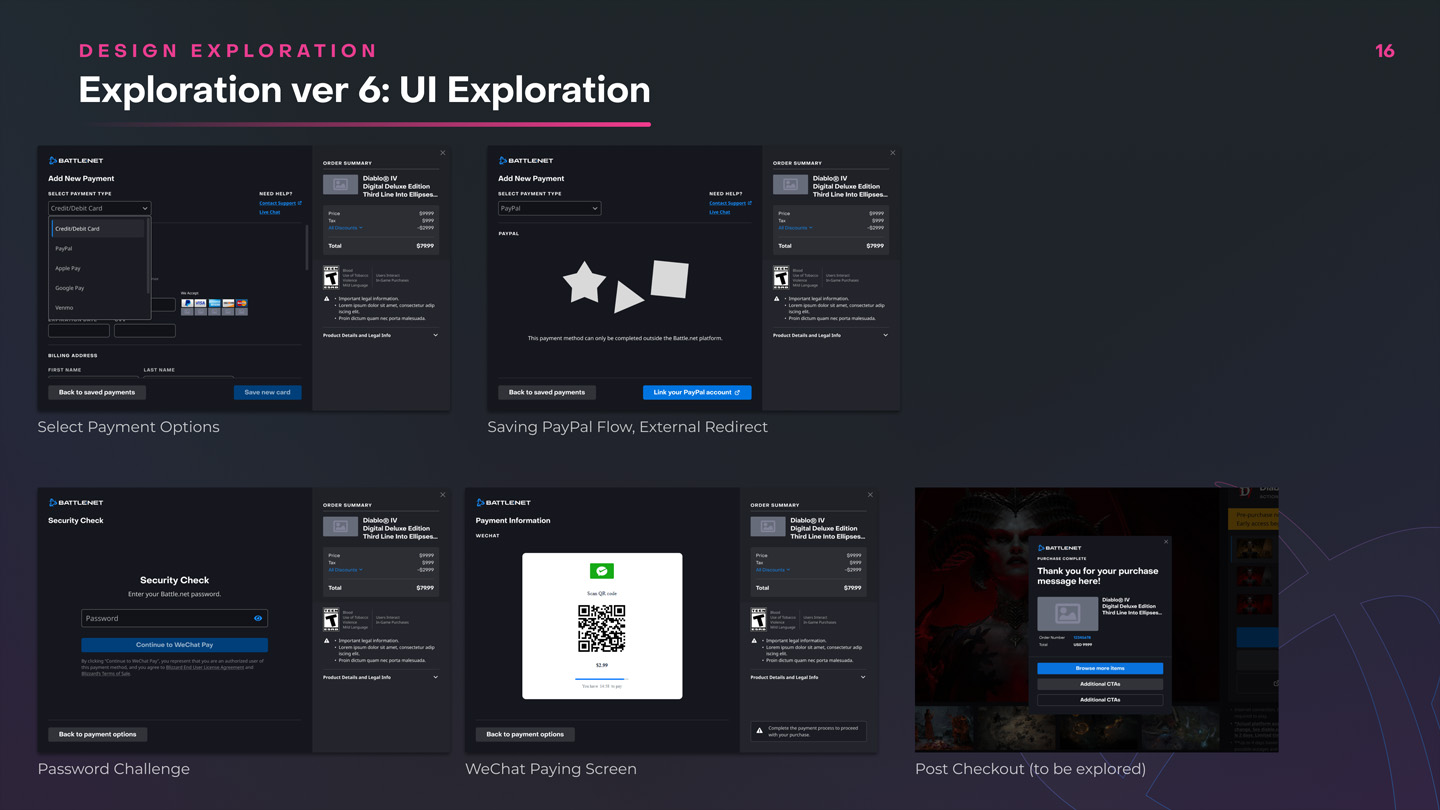Click American Express icon under We Accept
Viewport: 1440px width, 810px height.
214,303
